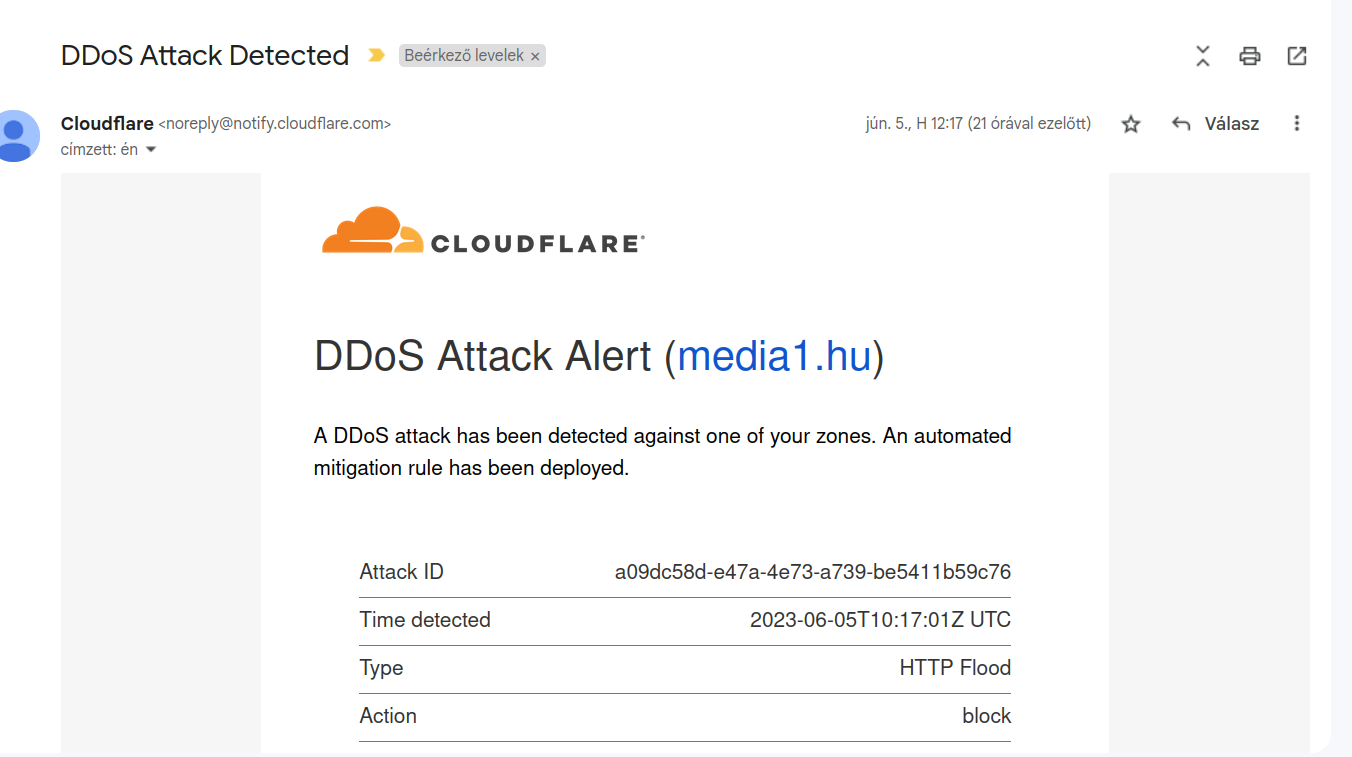Image resolution: width=1352 pixels, height=757 pixels.
Task: Click the Time detected value 2023-06-05T10:17:01Z
Action: [880, 620]
